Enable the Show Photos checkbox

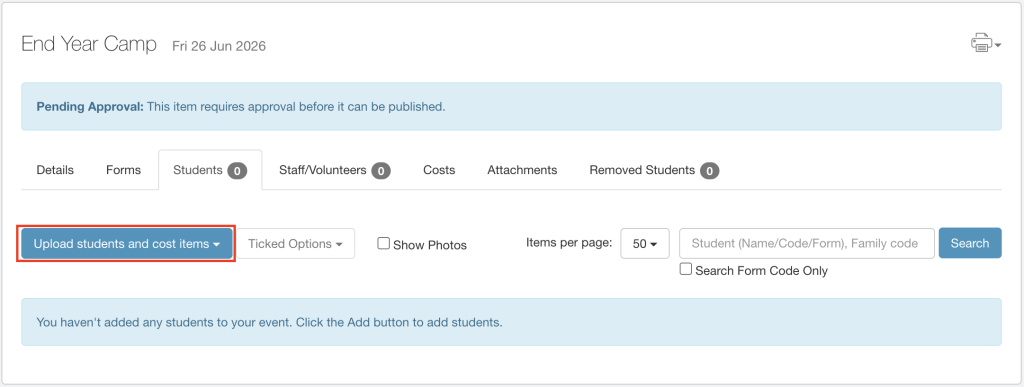pos(384,243)
